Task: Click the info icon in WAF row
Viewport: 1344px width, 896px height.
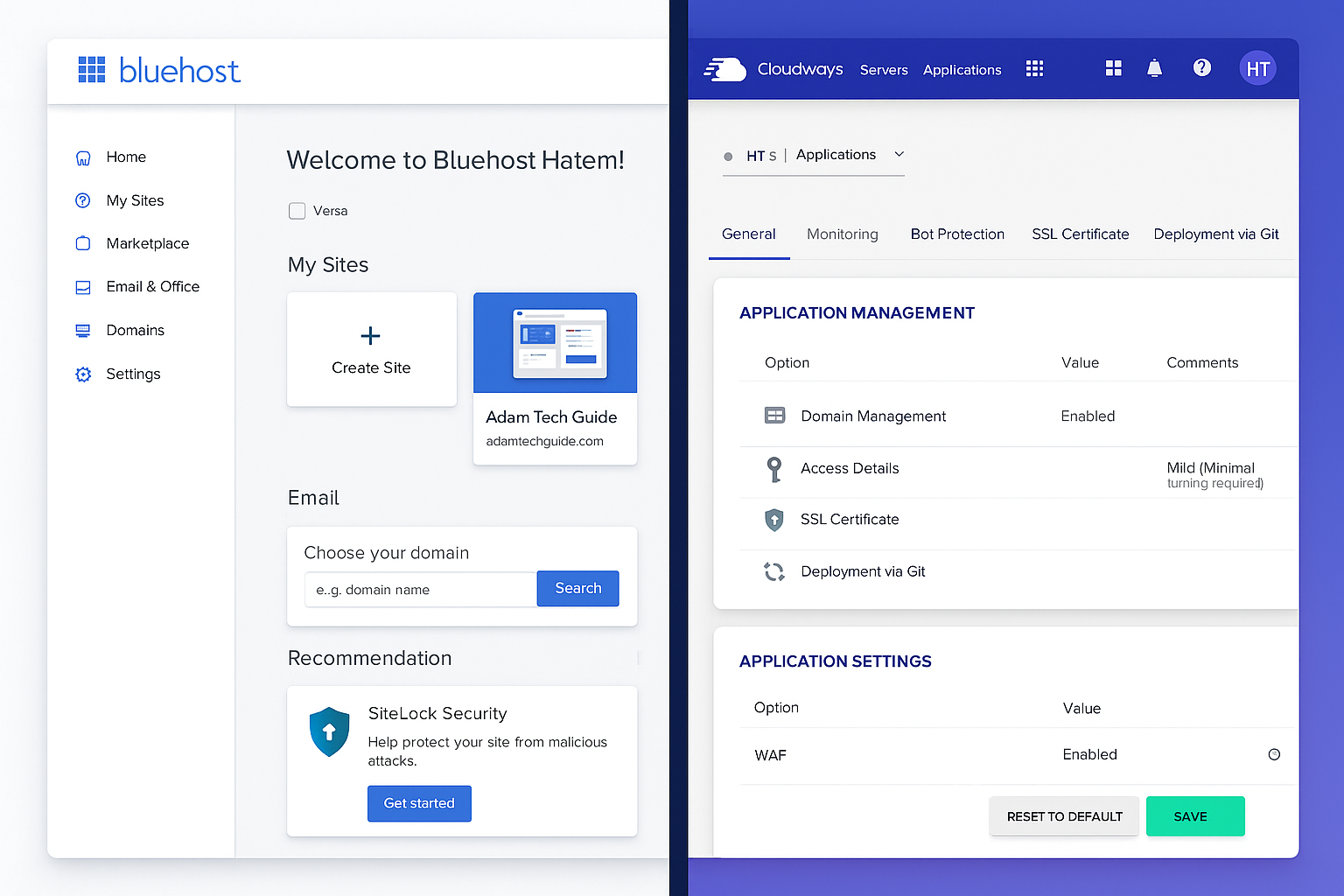Action: [1274, 754]
